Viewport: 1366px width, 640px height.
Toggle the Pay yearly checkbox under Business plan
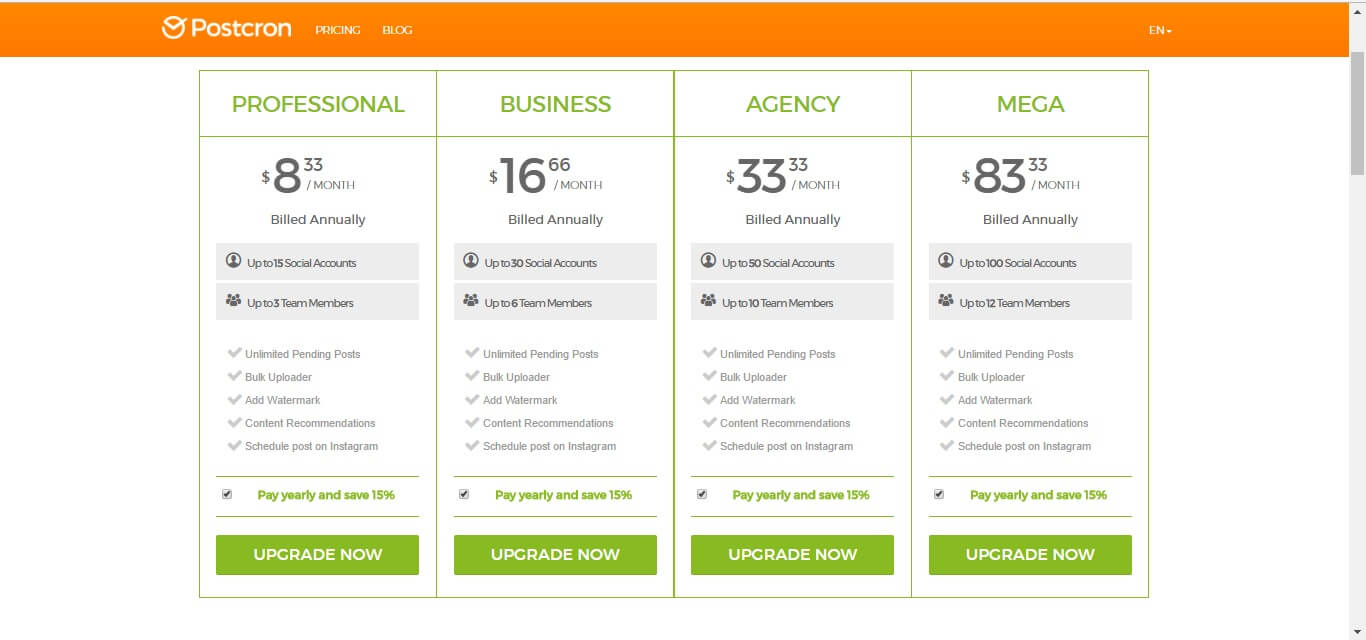tap(464, 494)
